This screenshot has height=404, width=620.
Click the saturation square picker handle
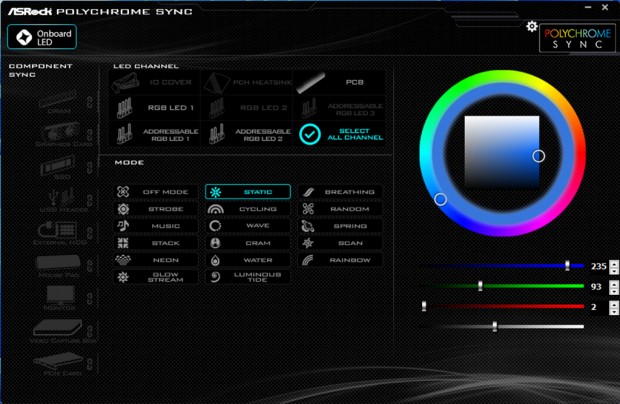pyautogui.click(x=539, y=156)
